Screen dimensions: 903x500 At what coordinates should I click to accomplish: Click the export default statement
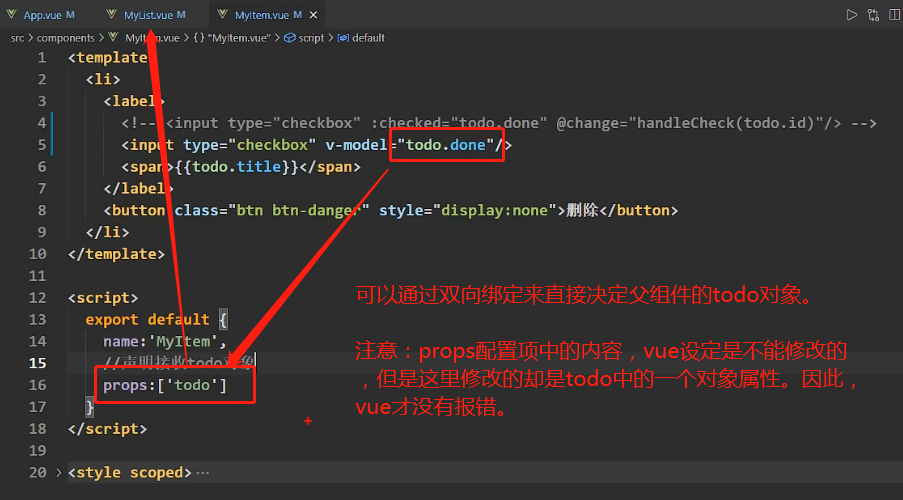pyautogui.click(x=147, y=319)
